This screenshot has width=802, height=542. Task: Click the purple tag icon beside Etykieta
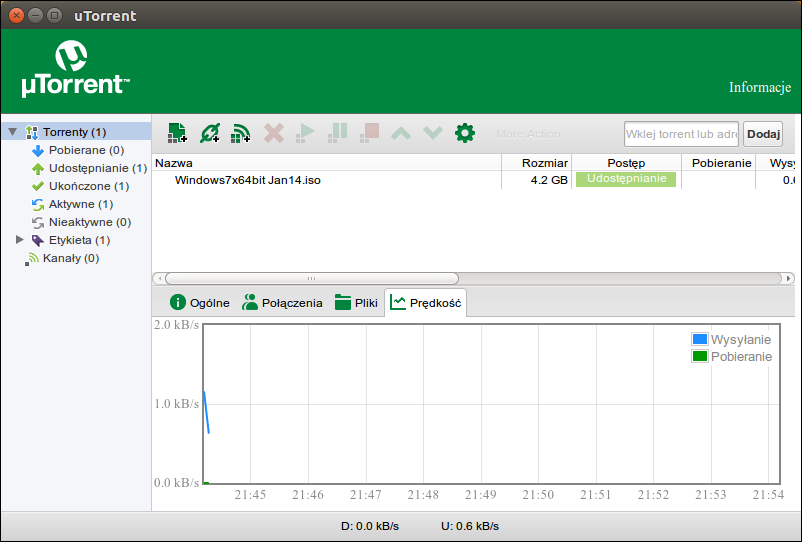tap(38, 240)
